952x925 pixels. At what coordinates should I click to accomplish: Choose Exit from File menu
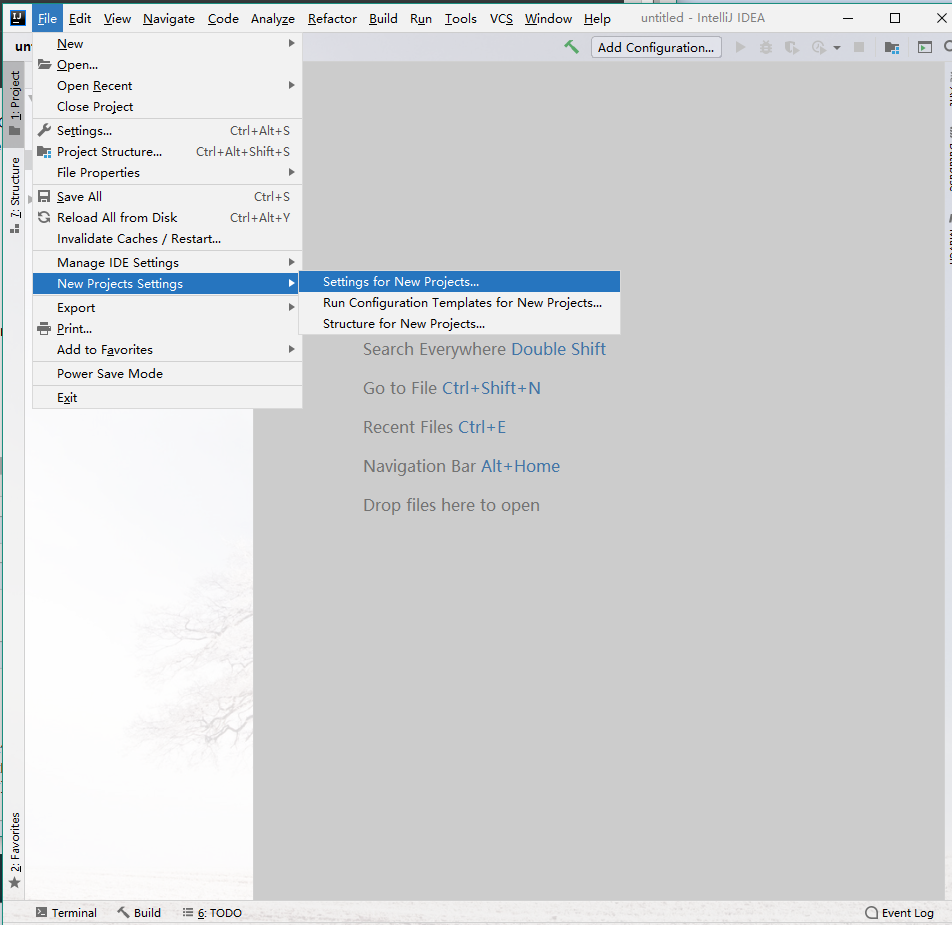[167, 398]
